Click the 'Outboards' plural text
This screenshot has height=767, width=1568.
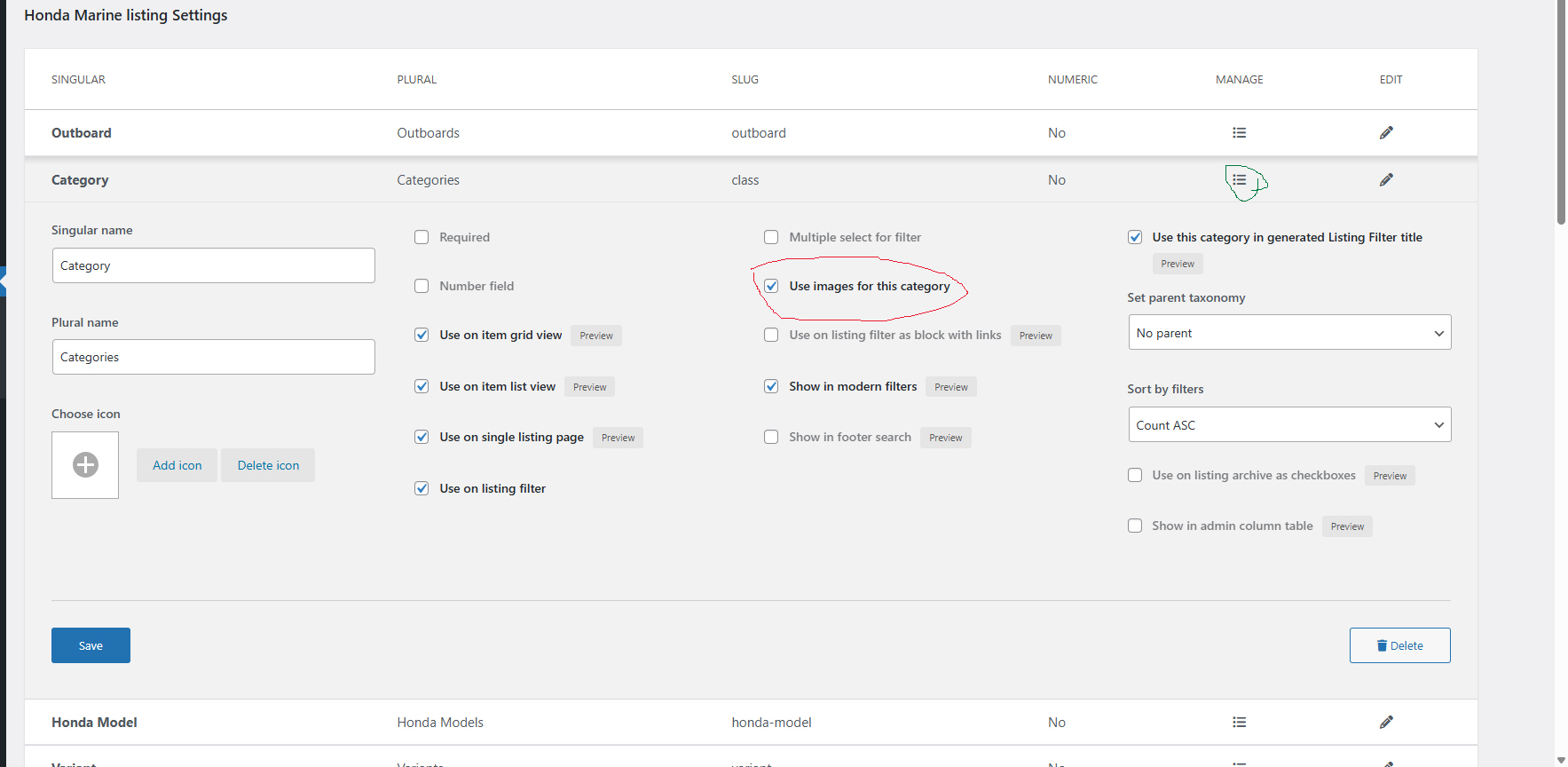tap(428, 133)
